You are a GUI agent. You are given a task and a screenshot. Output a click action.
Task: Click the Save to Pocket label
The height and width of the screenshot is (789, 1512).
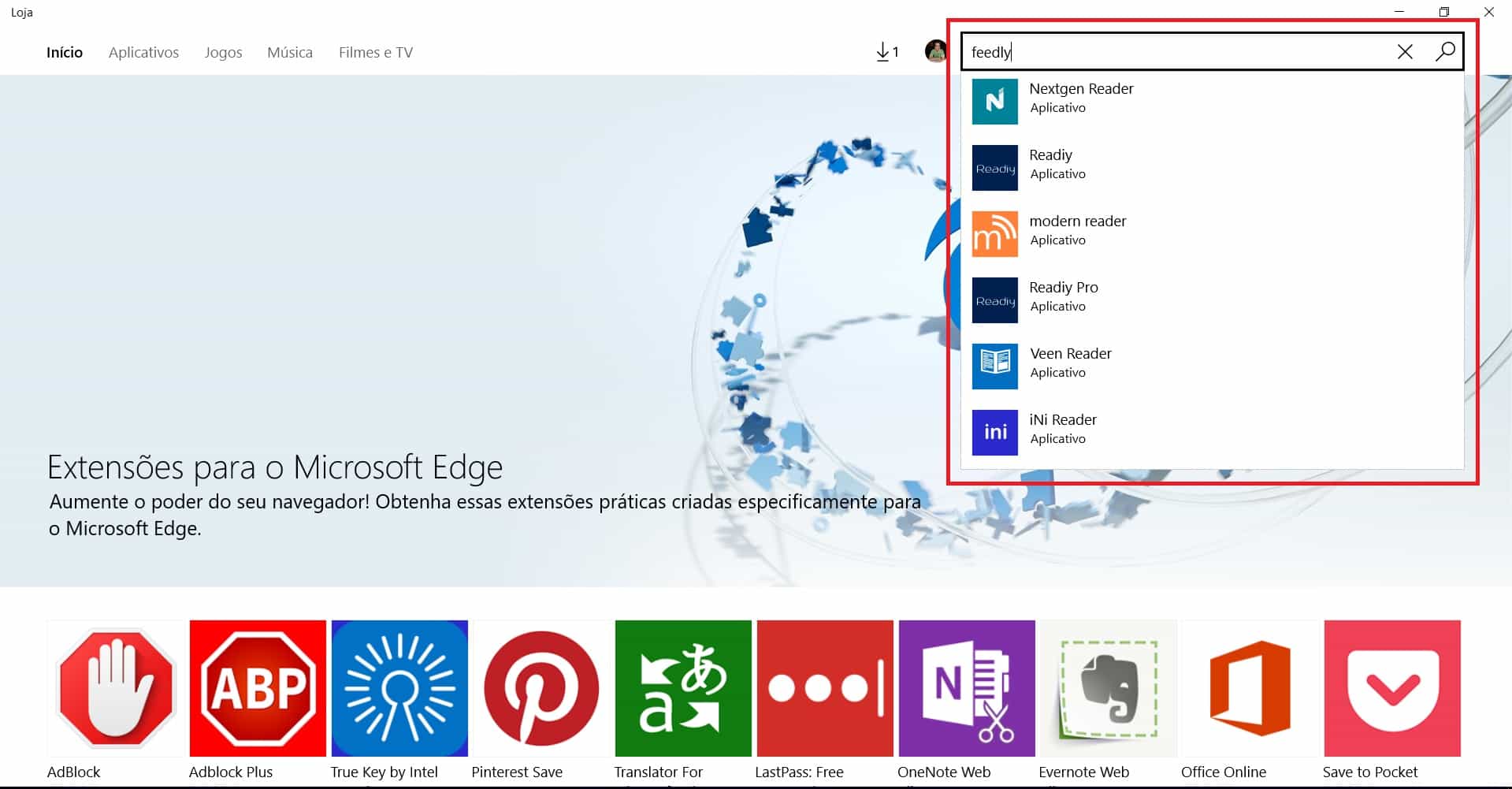(x=1370, y=772)
